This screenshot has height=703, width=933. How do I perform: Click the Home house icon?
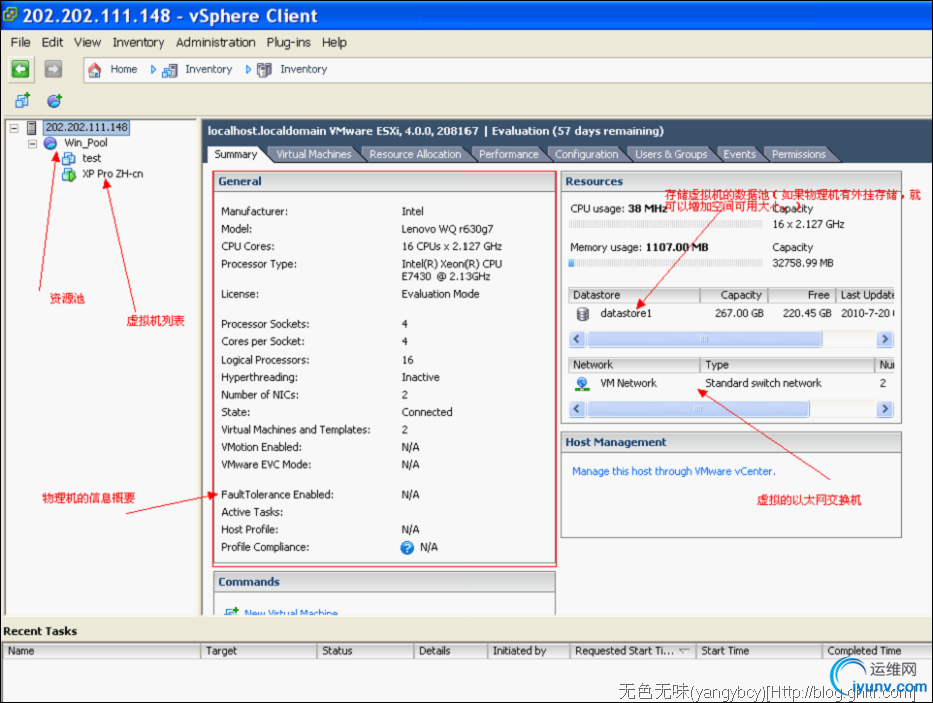point(95,70)
